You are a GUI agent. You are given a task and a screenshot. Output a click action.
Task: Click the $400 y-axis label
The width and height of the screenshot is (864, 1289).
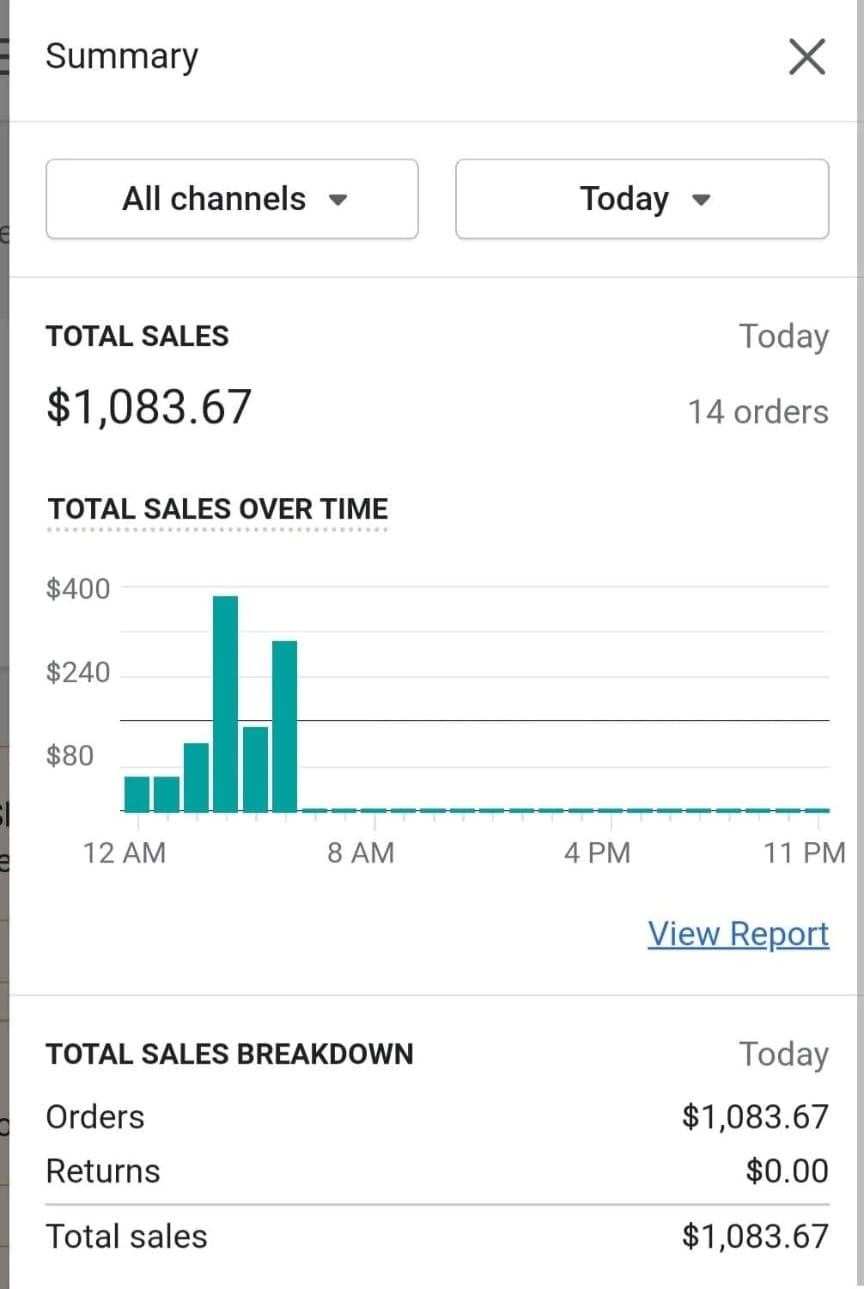click(x=78, y=588)
